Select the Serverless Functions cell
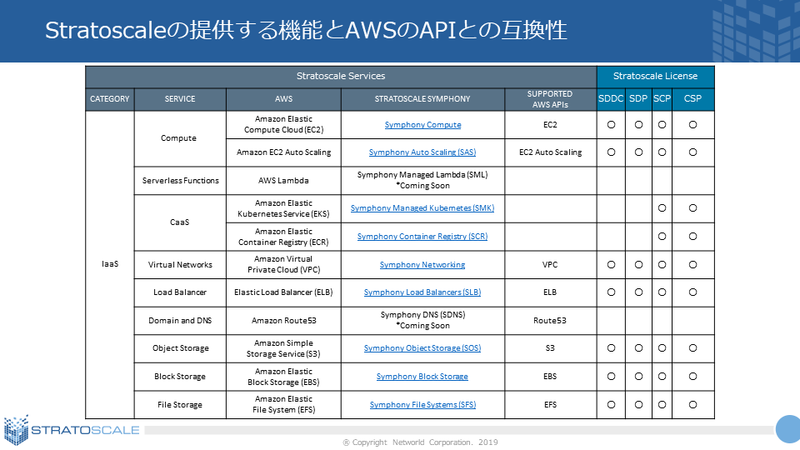This screenshot has width=800, height=450. [x=180, y=180]
